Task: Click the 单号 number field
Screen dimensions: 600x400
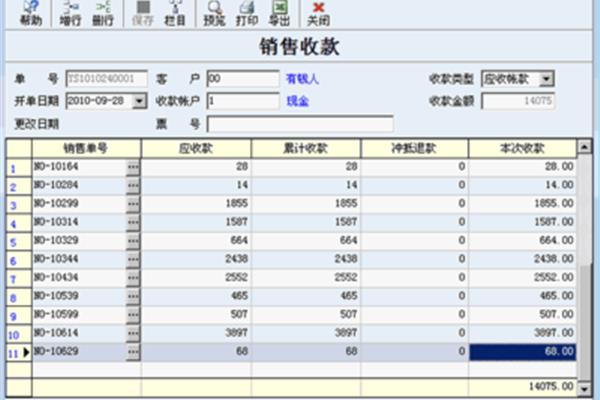Action: (106, 79)
